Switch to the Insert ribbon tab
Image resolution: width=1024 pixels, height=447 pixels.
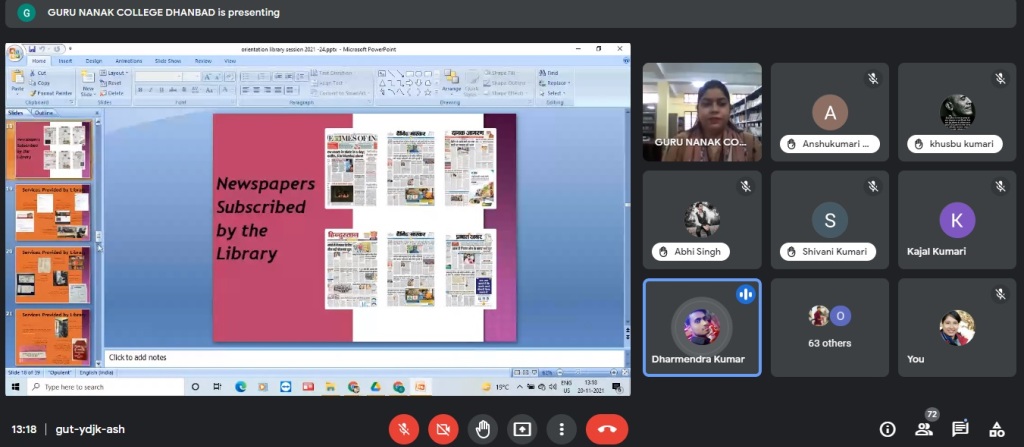click(x=65, y=61)
